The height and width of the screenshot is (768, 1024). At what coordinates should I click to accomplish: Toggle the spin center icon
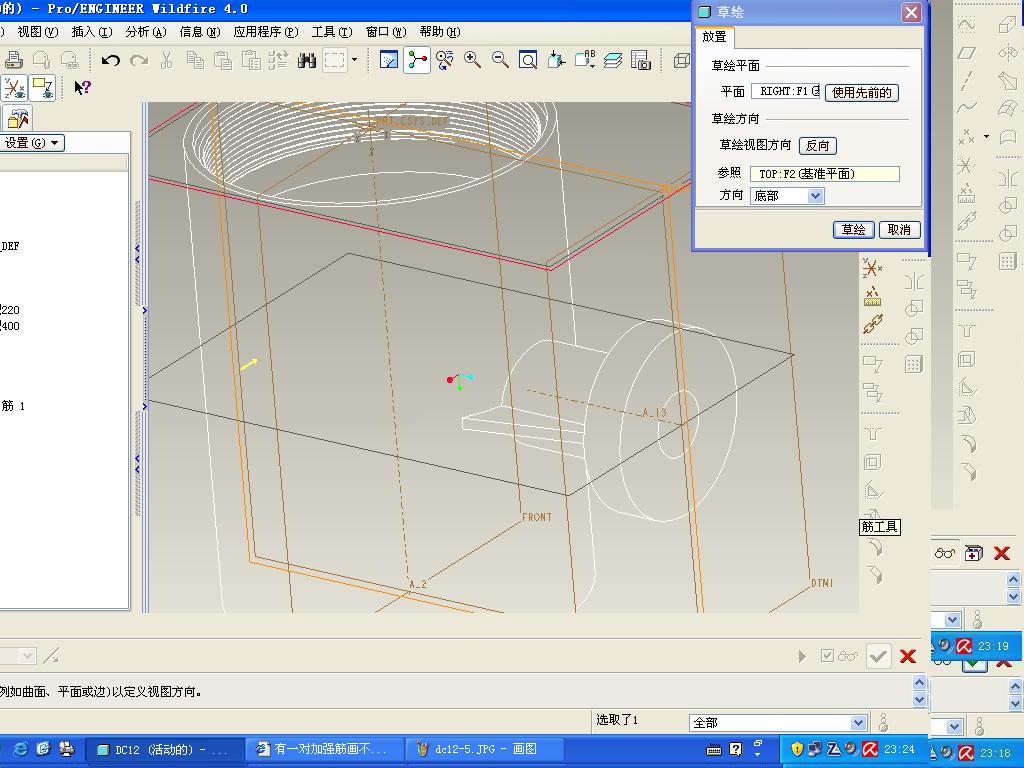[417, 61]
